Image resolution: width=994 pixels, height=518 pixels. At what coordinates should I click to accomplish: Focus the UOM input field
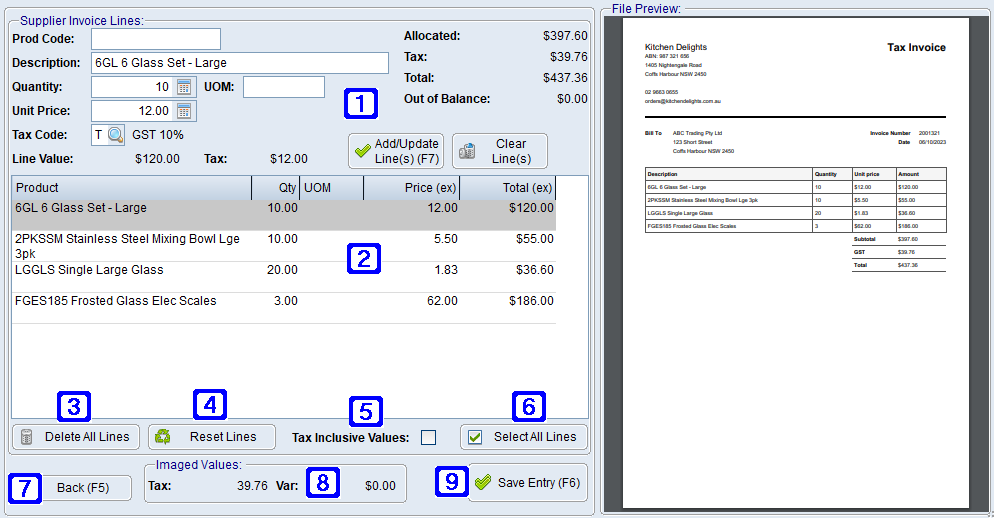(x=283, y=87)
